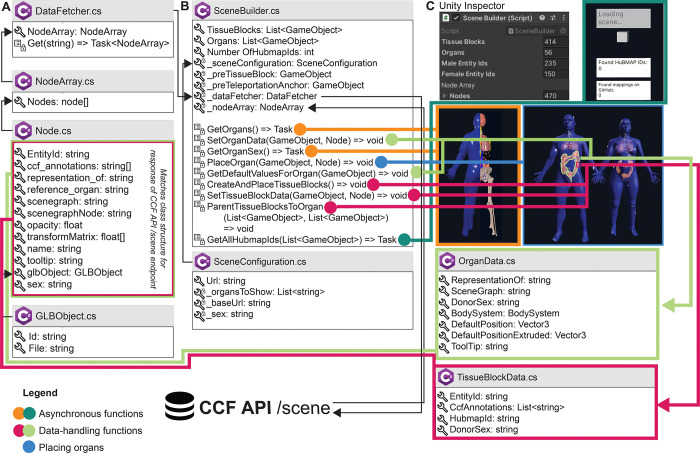700x453 pixels.
Task: Click the blue Placing organs legend circle
Action: [x=29, y=447]
